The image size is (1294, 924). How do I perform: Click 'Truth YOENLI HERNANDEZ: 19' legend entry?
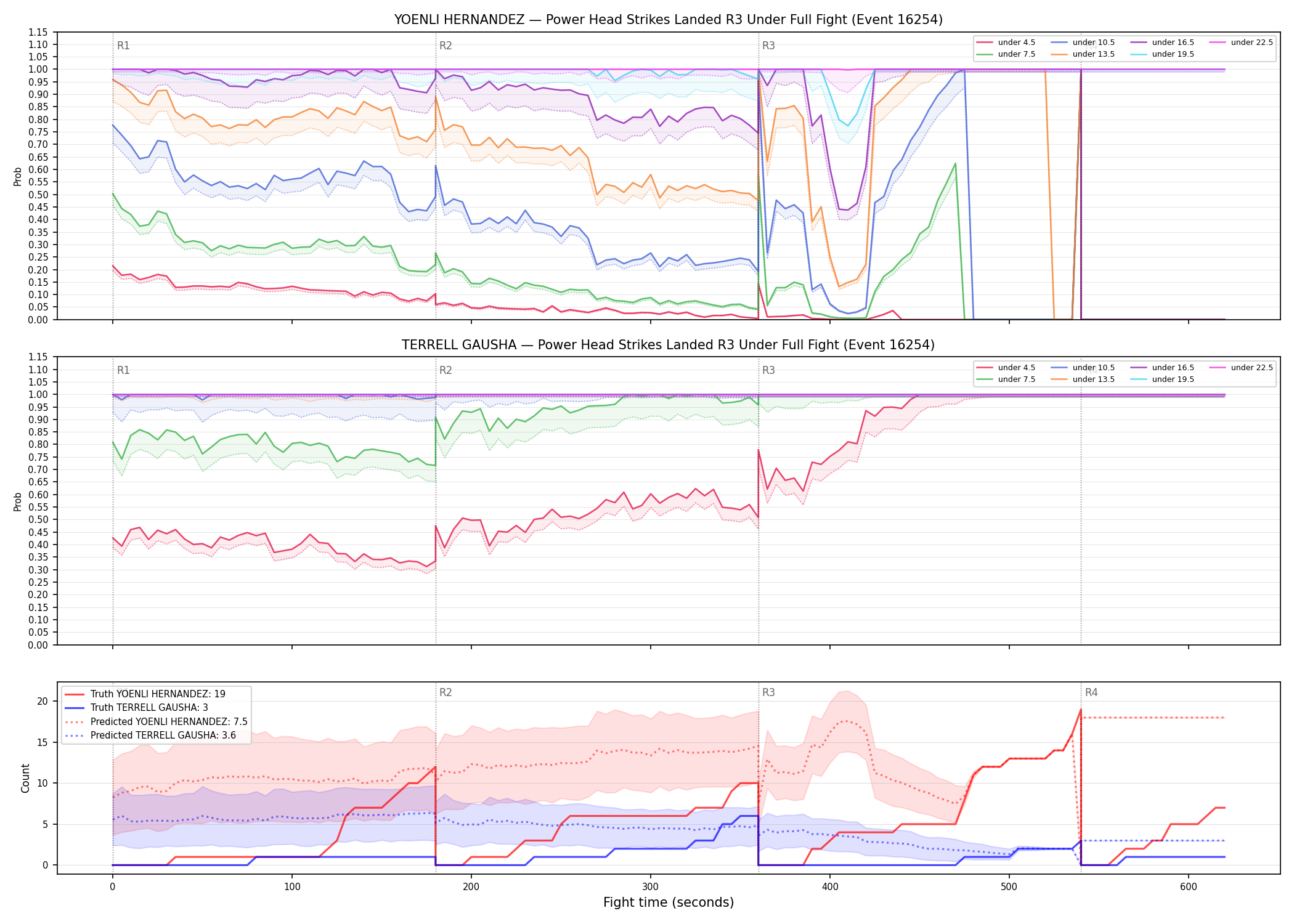point(145,694)
